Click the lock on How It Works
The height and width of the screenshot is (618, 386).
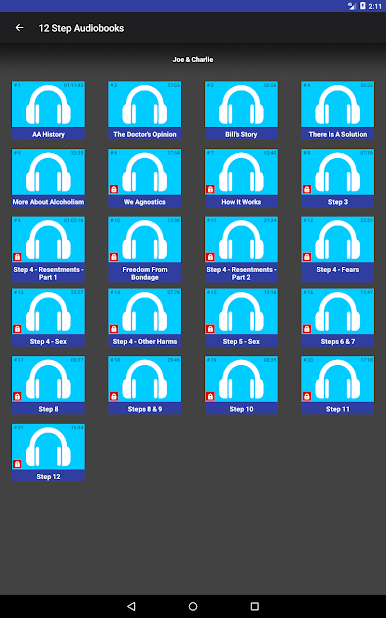(210, 189)
